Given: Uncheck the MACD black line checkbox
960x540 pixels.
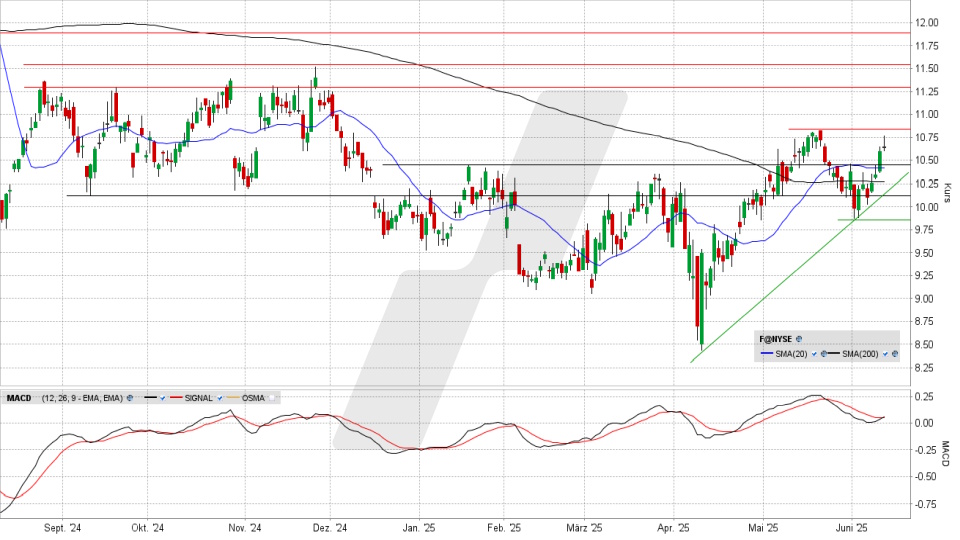Looking at the screenshot, I should (162, 398).
